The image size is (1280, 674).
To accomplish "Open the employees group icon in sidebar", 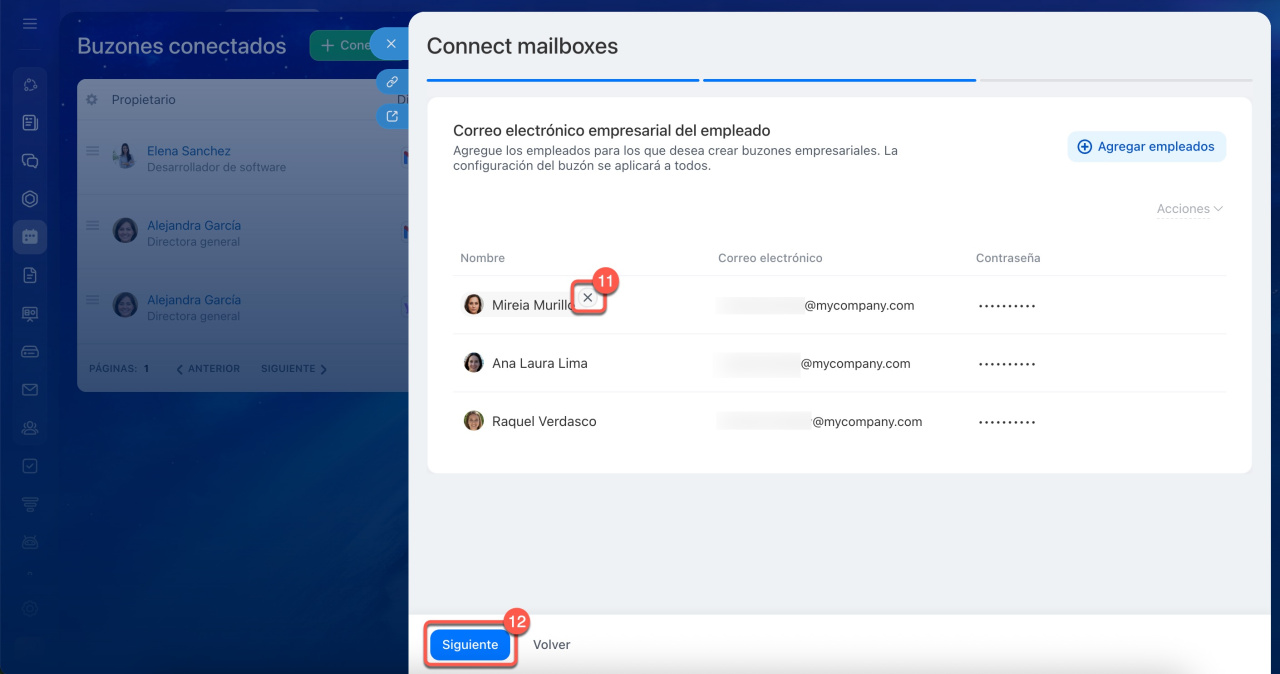I will point(30,428).
